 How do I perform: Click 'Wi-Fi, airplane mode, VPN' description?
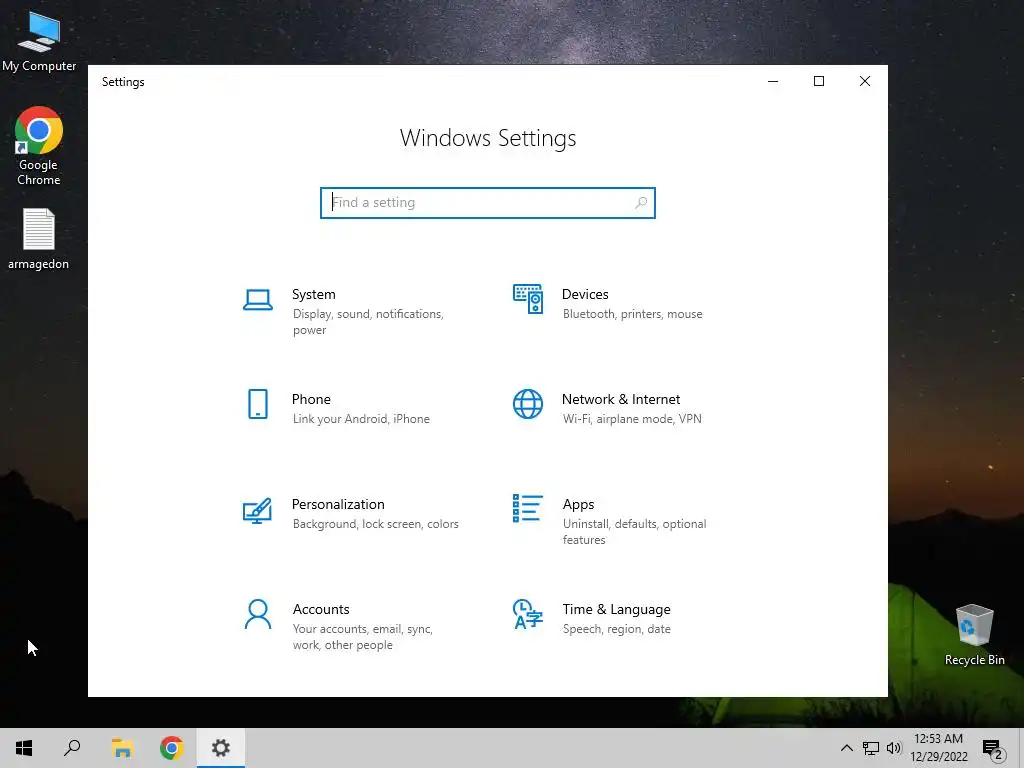click(632, 419)
